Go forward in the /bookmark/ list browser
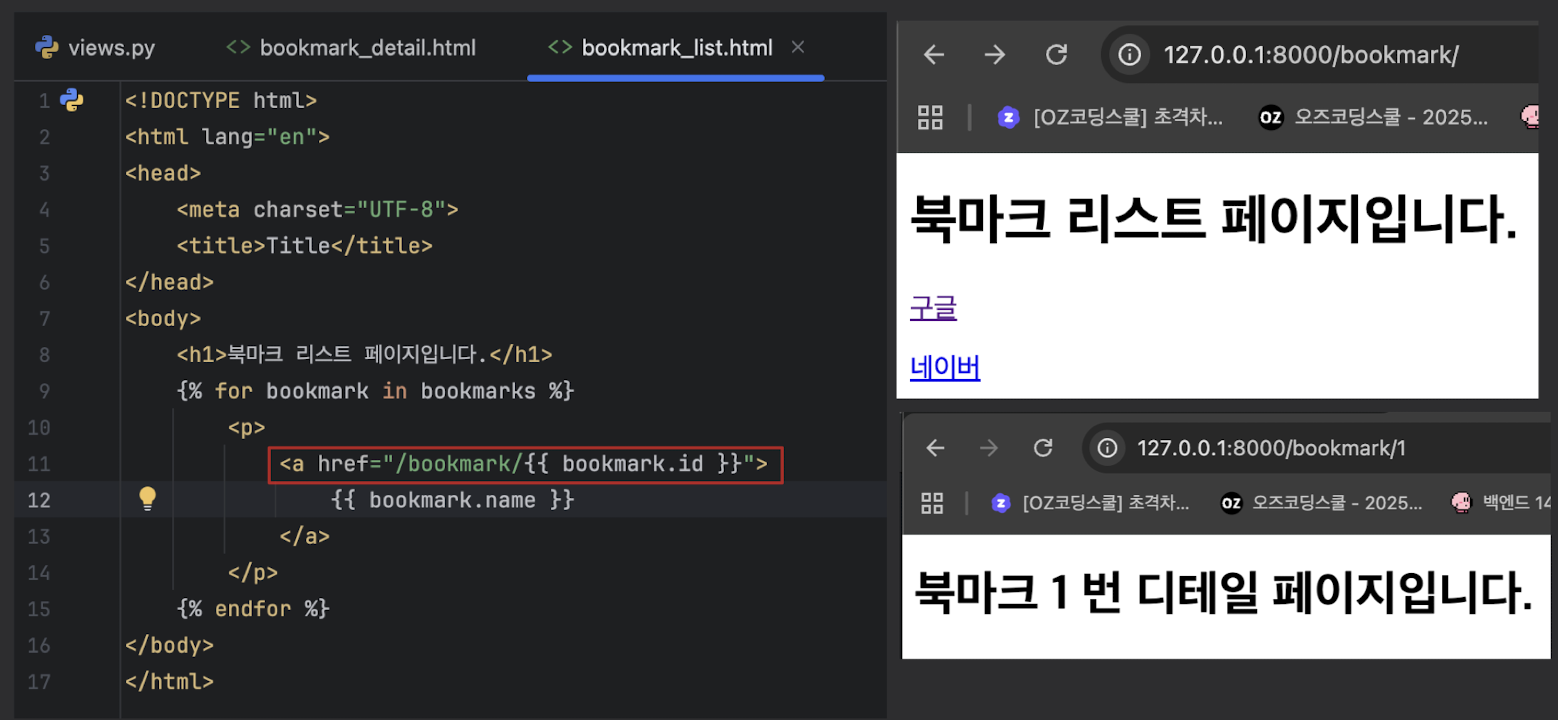This screenshot has height=720, width=1558. pyautogui.click(x=995, y=55)
